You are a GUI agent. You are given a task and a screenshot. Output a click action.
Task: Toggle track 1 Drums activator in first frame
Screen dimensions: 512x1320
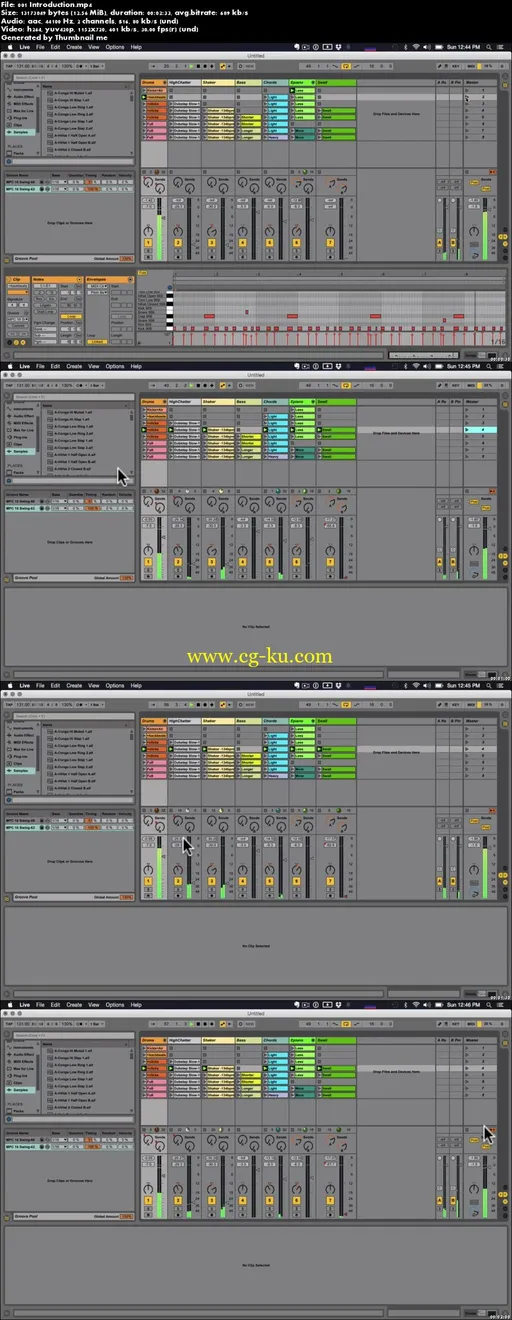[x=147, y=243]
